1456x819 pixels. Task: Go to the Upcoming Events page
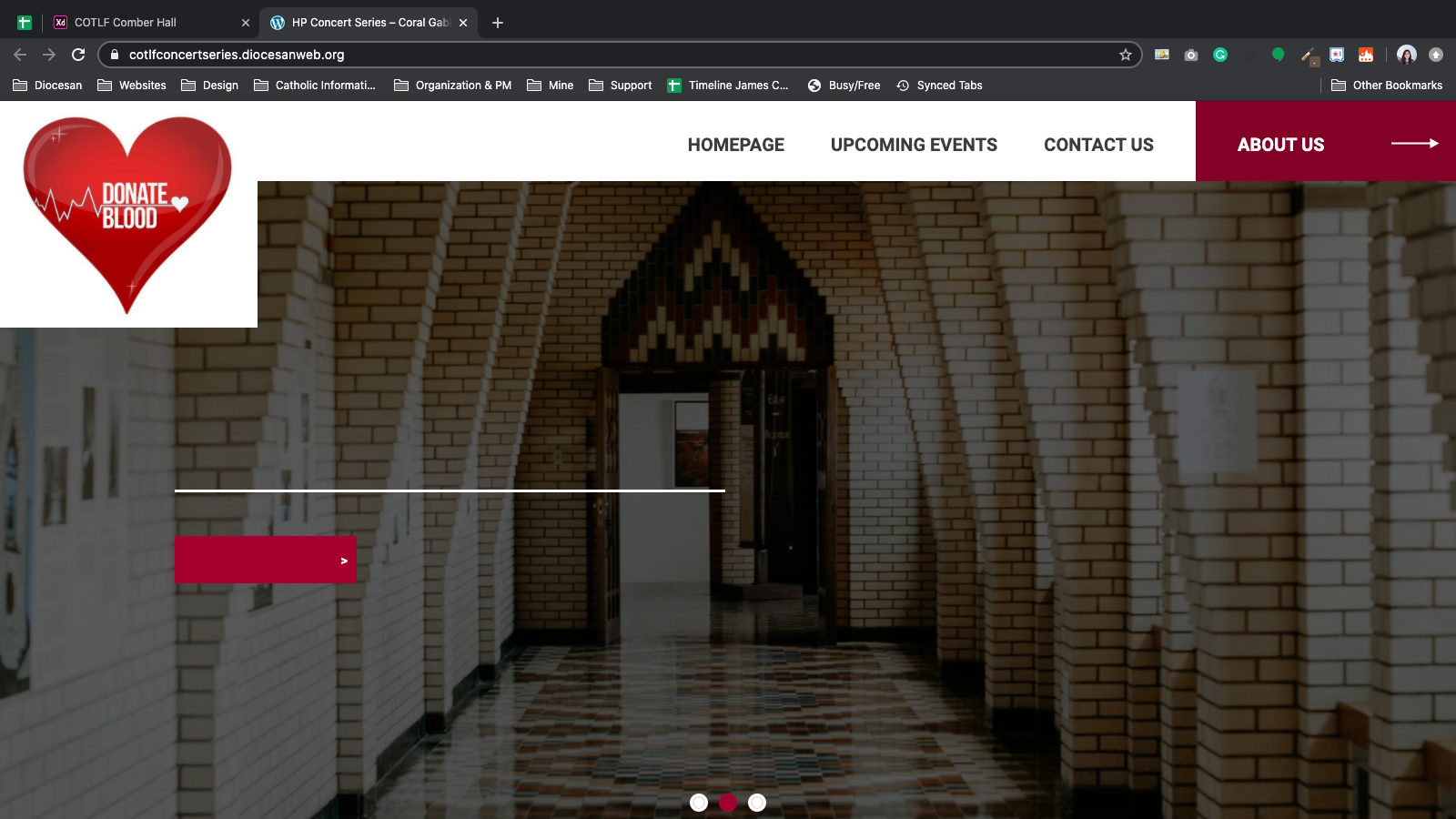pyautogui.click(x=914, y=145)
